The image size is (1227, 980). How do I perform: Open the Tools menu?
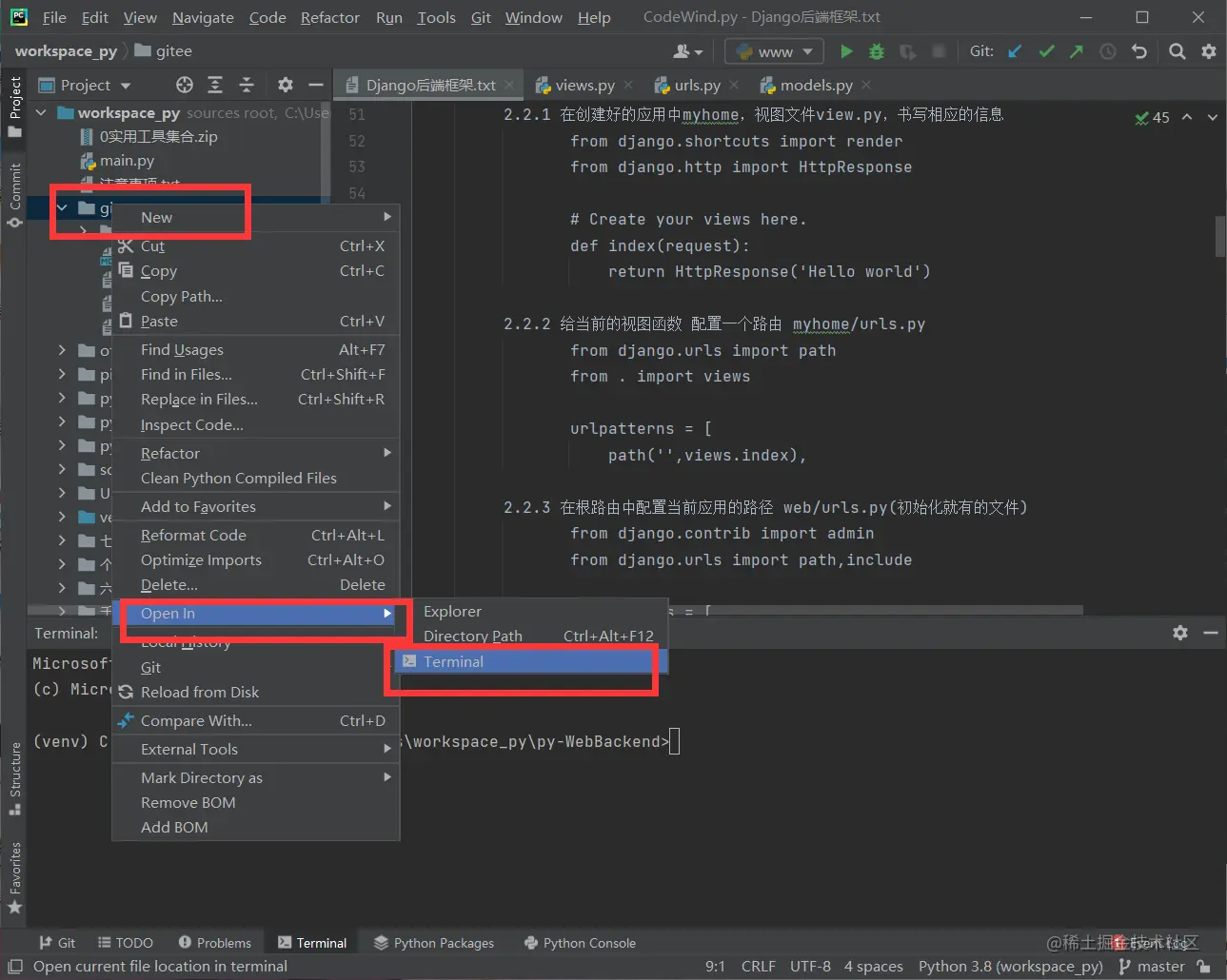click(x=436, y=17)
